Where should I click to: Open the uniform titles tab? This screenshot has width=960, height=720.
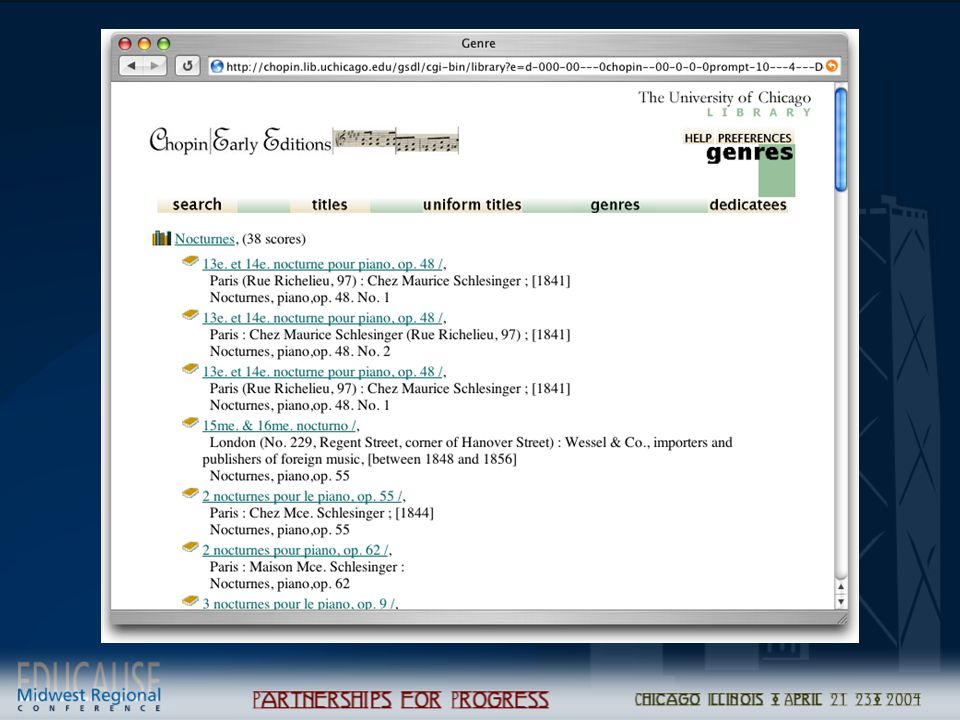tap(472, 204)
